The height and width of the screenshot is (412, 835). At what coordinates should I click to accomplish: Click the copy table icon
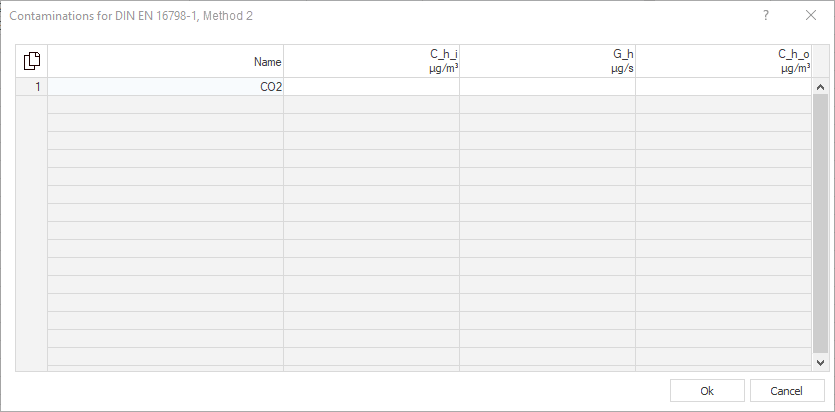pyautogui.click(x=31, y=61)
